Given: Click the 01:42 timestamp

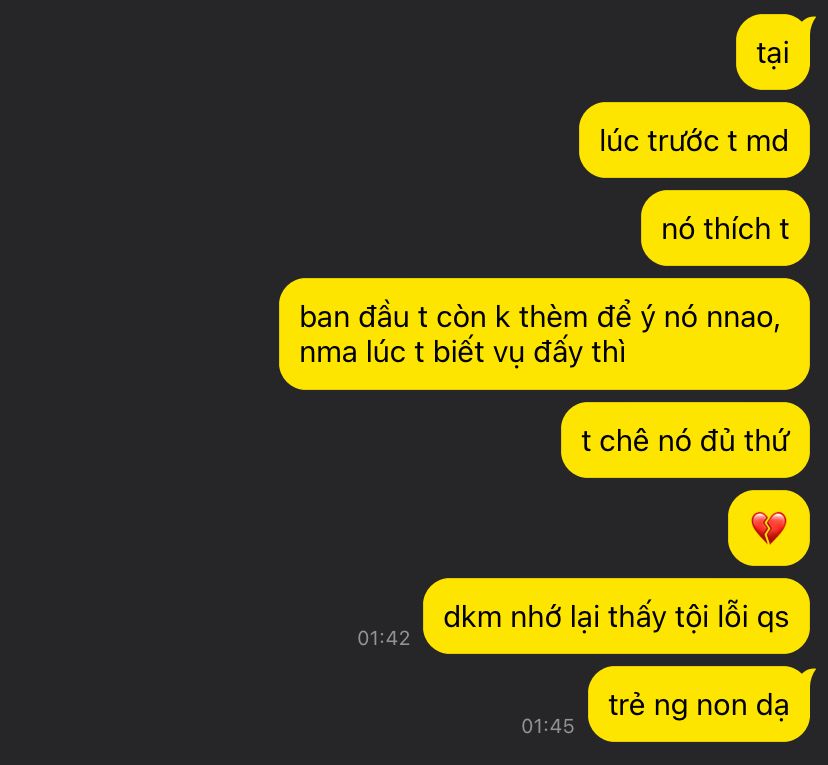Looking at the screenshot, I should pyautogui.click(x=384, y=638).
